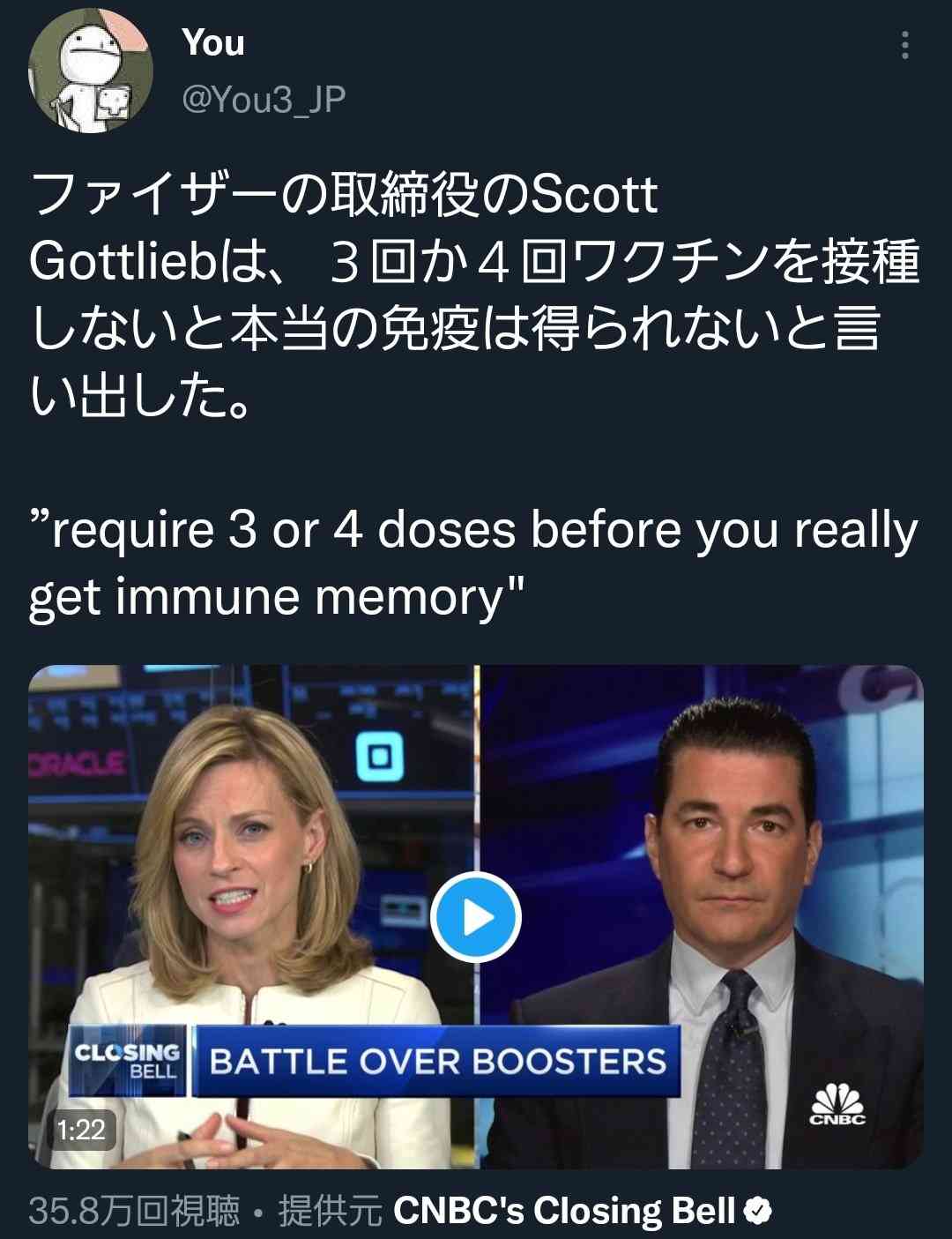Image resolution: width=952 pixels, height=1239 pixels.
Task: Play the CNBC video
Action: click(x=476, y=917)
